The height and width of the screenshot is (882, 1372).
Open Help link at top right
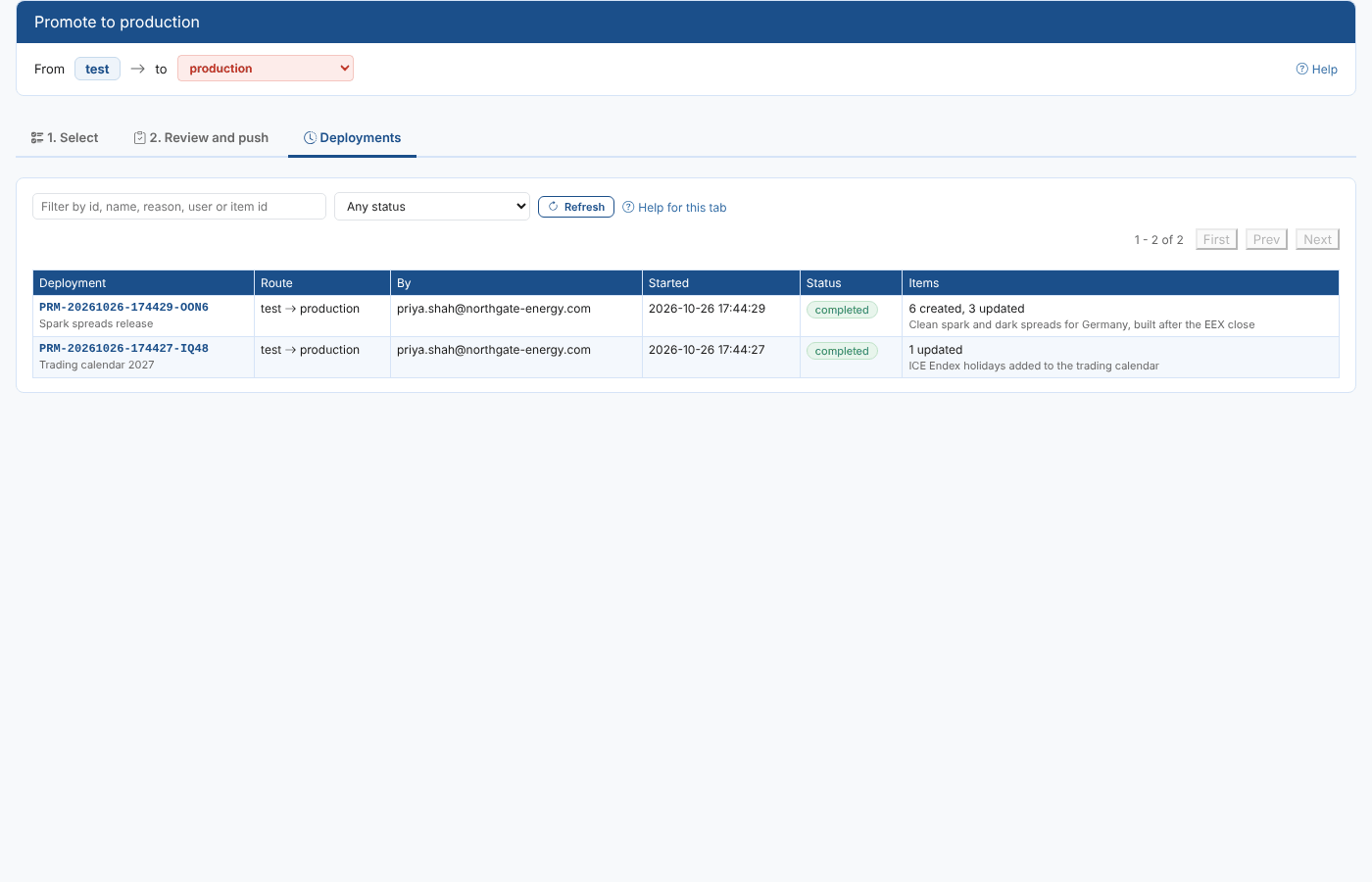1316,70
